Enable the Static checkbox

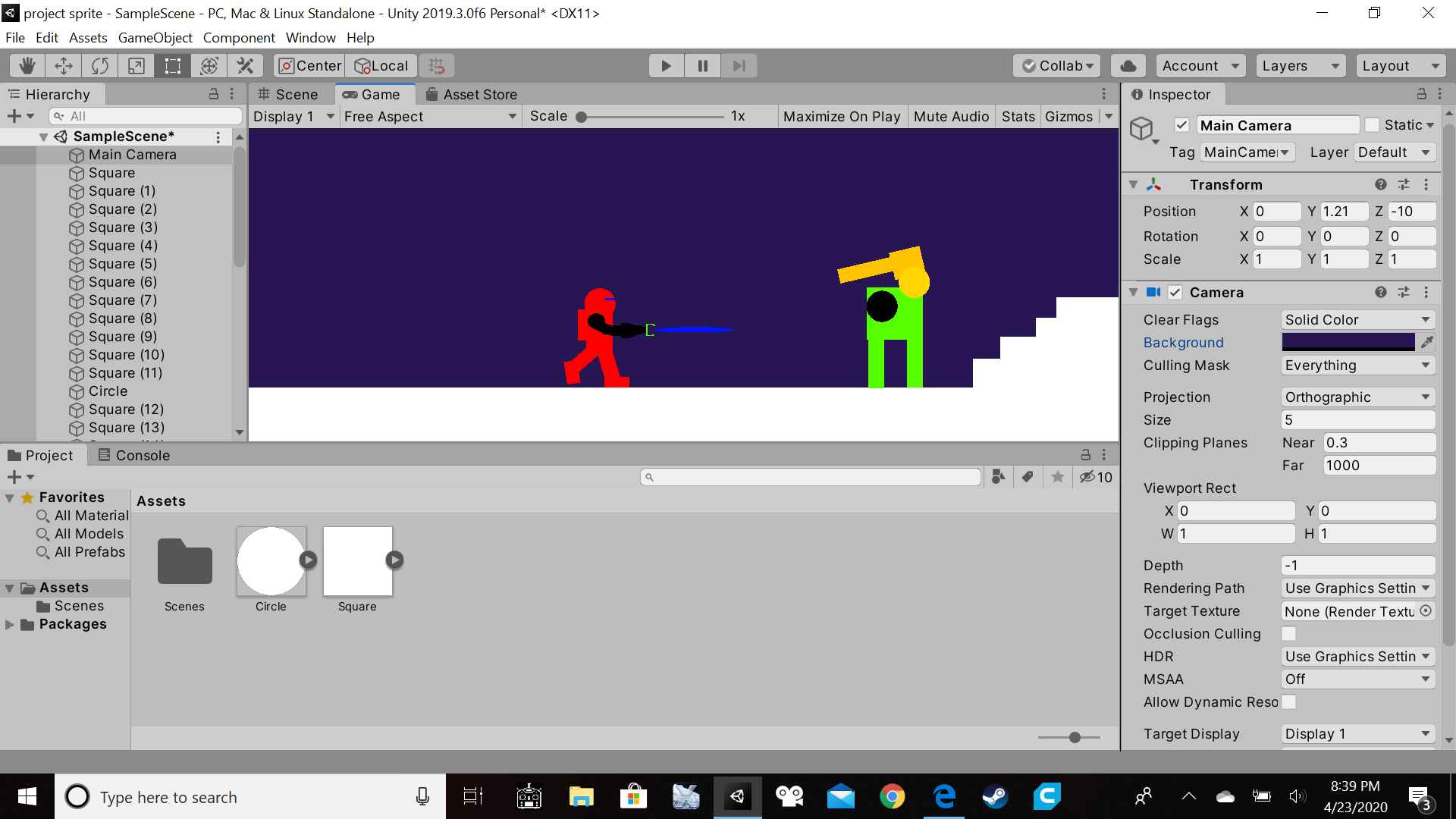pyautogui.click(x=1372, y=125)
